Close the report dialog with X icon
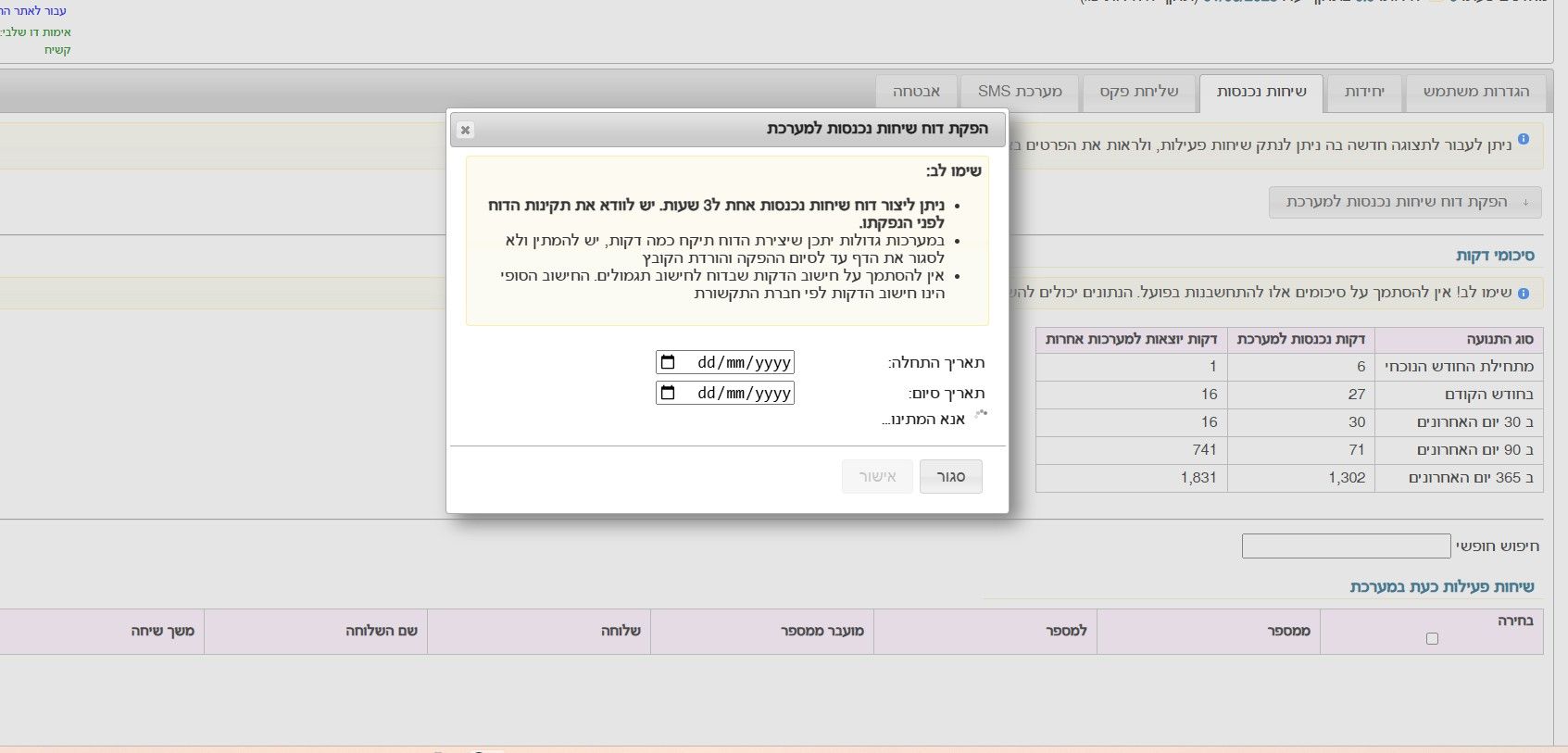1568x753 pixels. coord(465,130)
